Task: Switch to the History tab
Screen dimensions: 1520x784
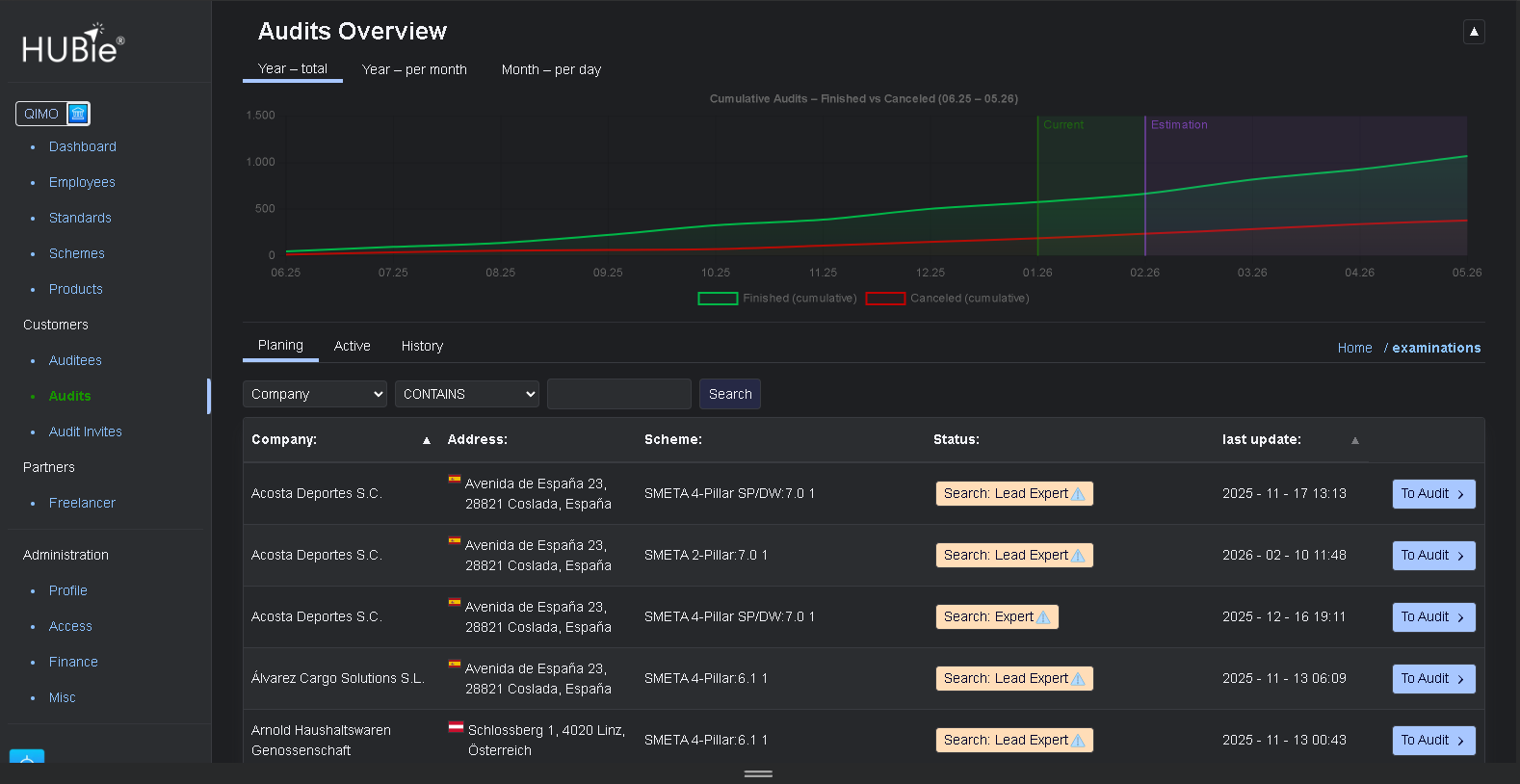Action: pyautogui.click(x=422, y=346)
